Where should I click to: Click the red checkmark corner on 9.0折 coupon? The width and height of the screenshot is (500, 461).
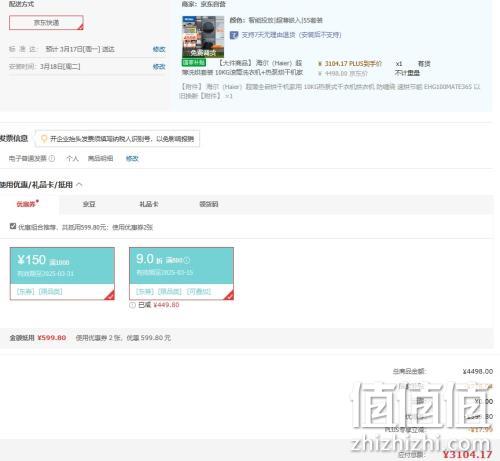[229, 295]
